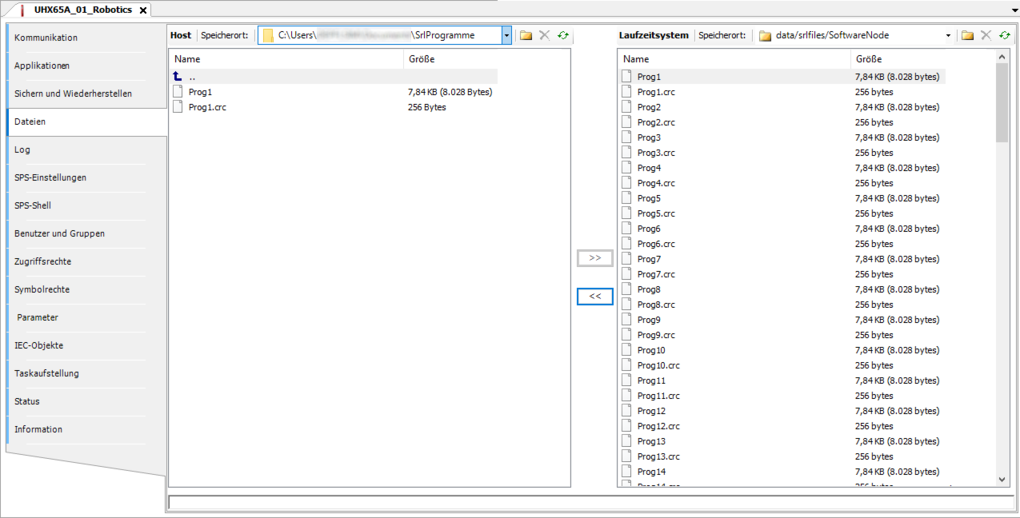Click the >> transfer to runtime button
1020x518 pixels.
coord(595,259)
